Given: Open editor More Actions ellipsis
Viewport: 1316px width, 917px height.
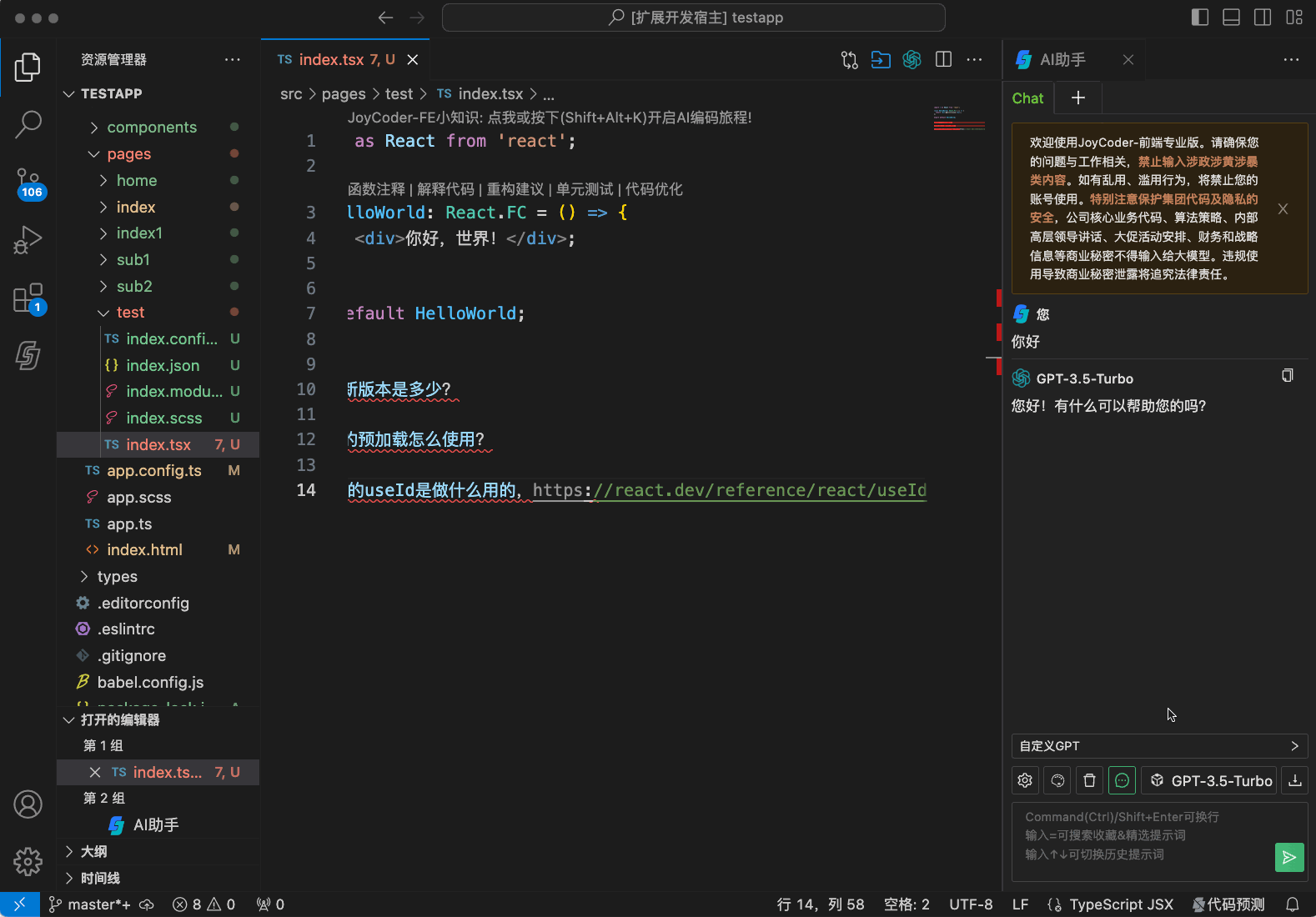Looking at the screenshot, I should [974, 60].
